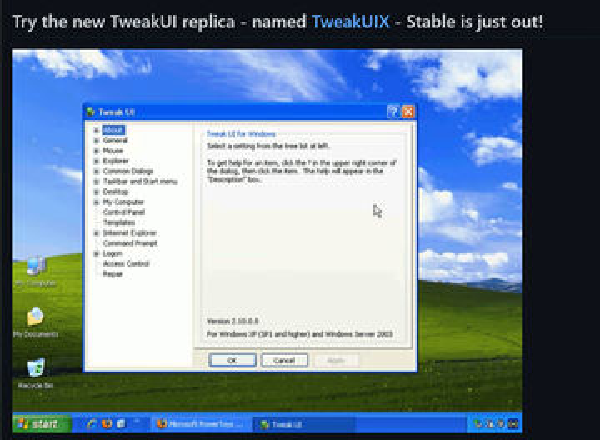600x440 pixels.
Task: Click the Tweak UI help question-mark button
Action: (393, 112)
